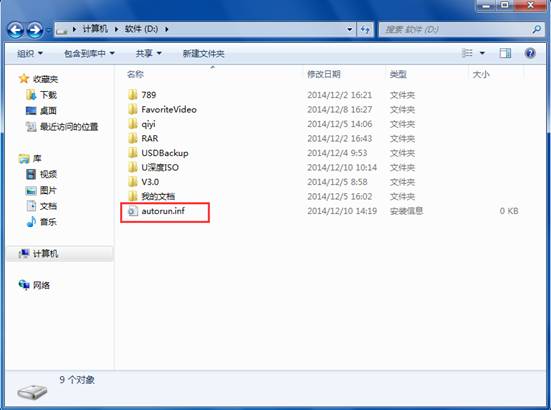The height and width of the screenshot is (410, 551).
Task: Open the 组织 dropdown menu
Action: (x=30, y=53)
